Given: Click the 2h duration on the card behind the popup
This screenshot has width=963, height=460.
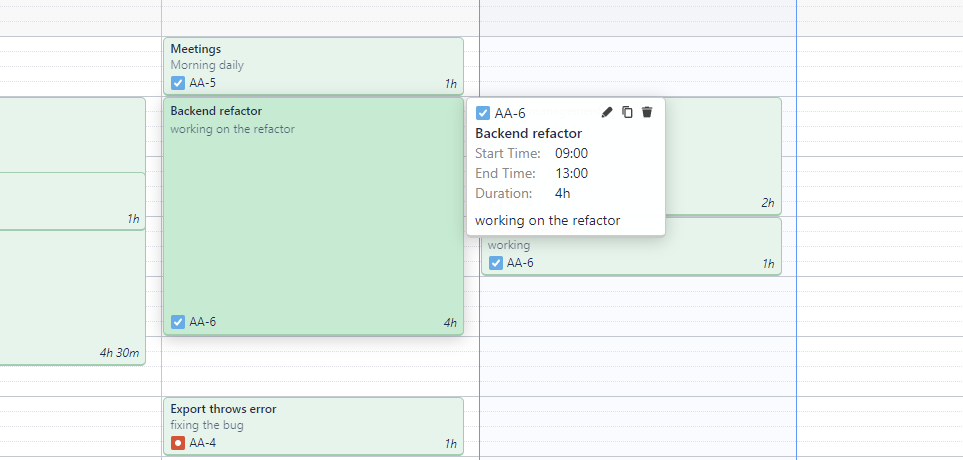Looking at the screenshot, I should 768,203.
